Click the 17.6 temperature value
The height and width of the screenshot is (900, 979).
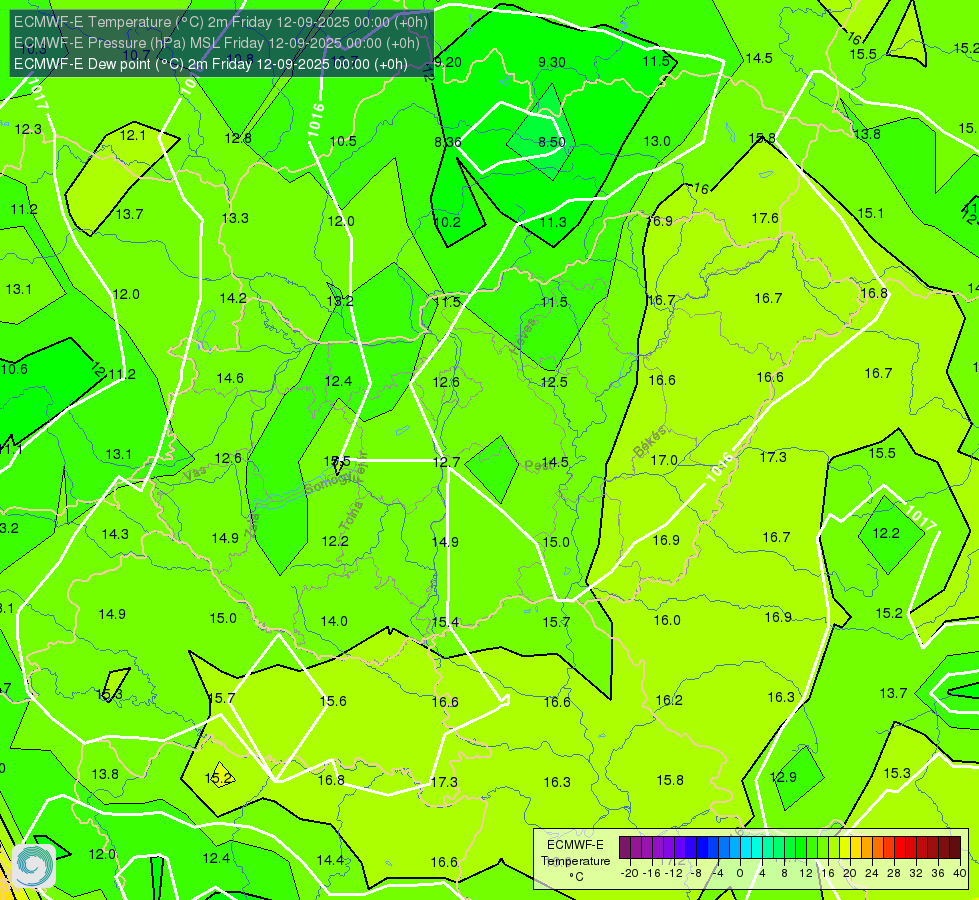click(765, 219)
